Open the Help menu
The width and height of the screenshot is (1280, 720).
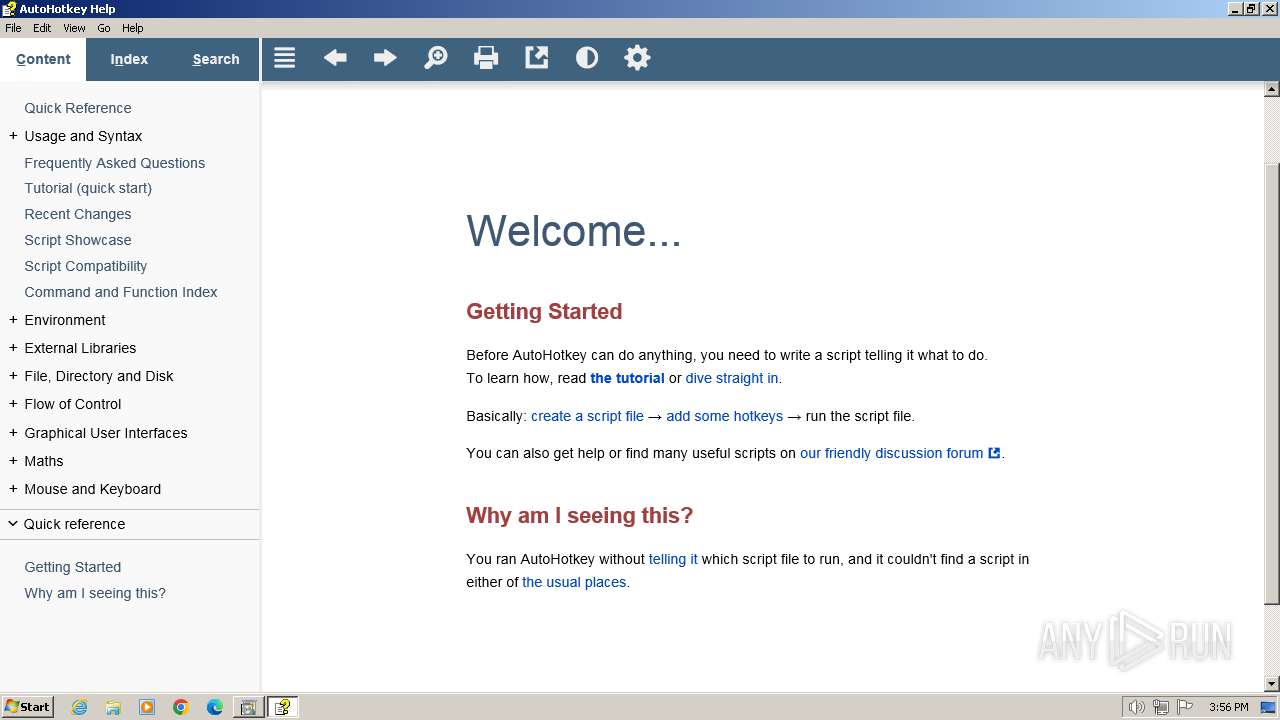[133, 28]
